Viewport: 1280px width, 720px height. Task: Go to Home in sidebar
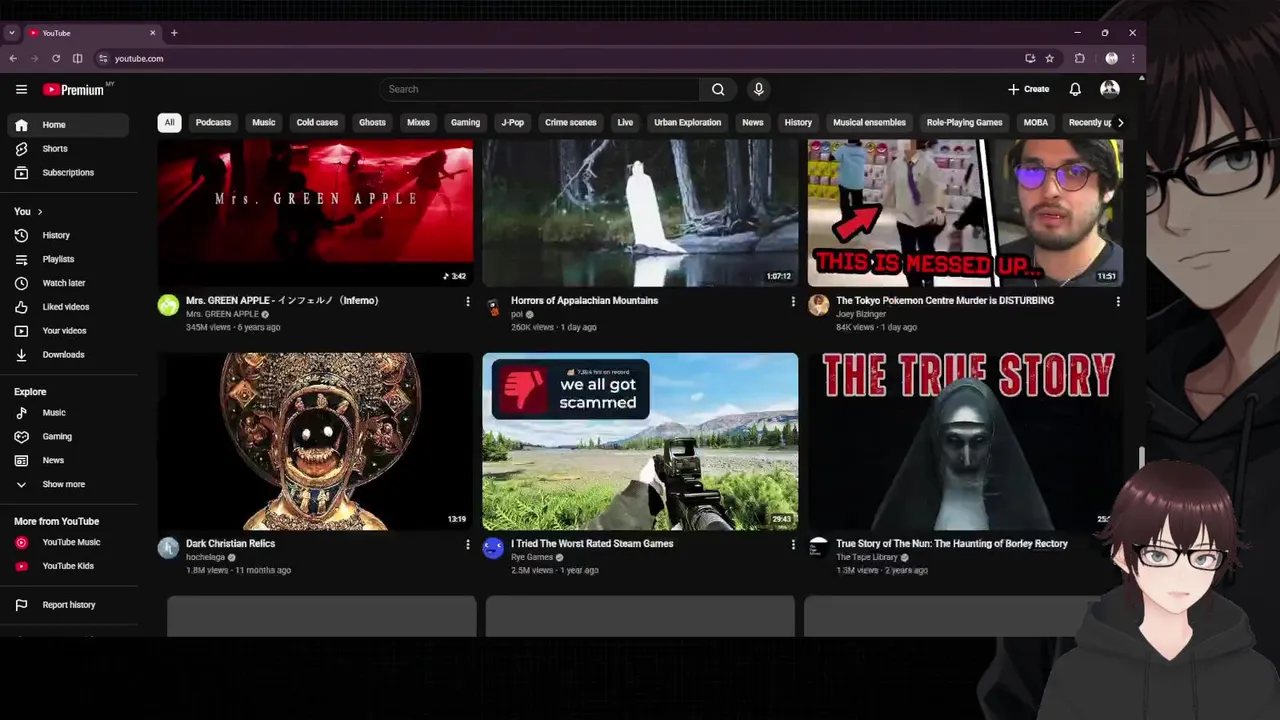(68, 125)
